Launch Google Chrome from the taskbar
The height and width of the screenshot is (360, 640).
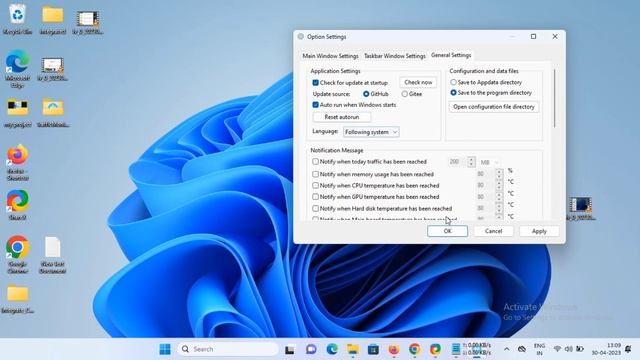pos(415,349)
